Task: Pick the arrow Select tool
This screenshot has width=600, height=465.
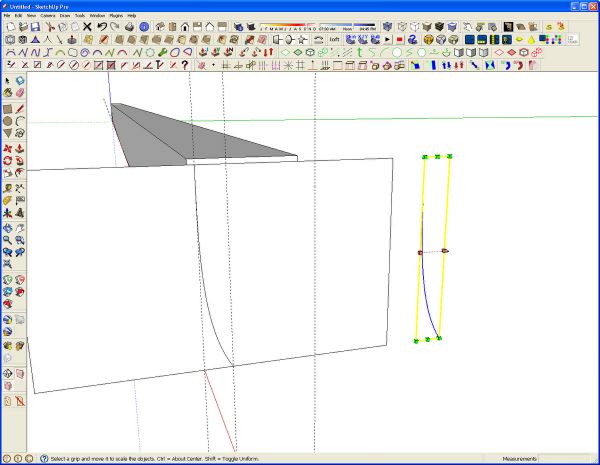Action: (x=7, y=81)
